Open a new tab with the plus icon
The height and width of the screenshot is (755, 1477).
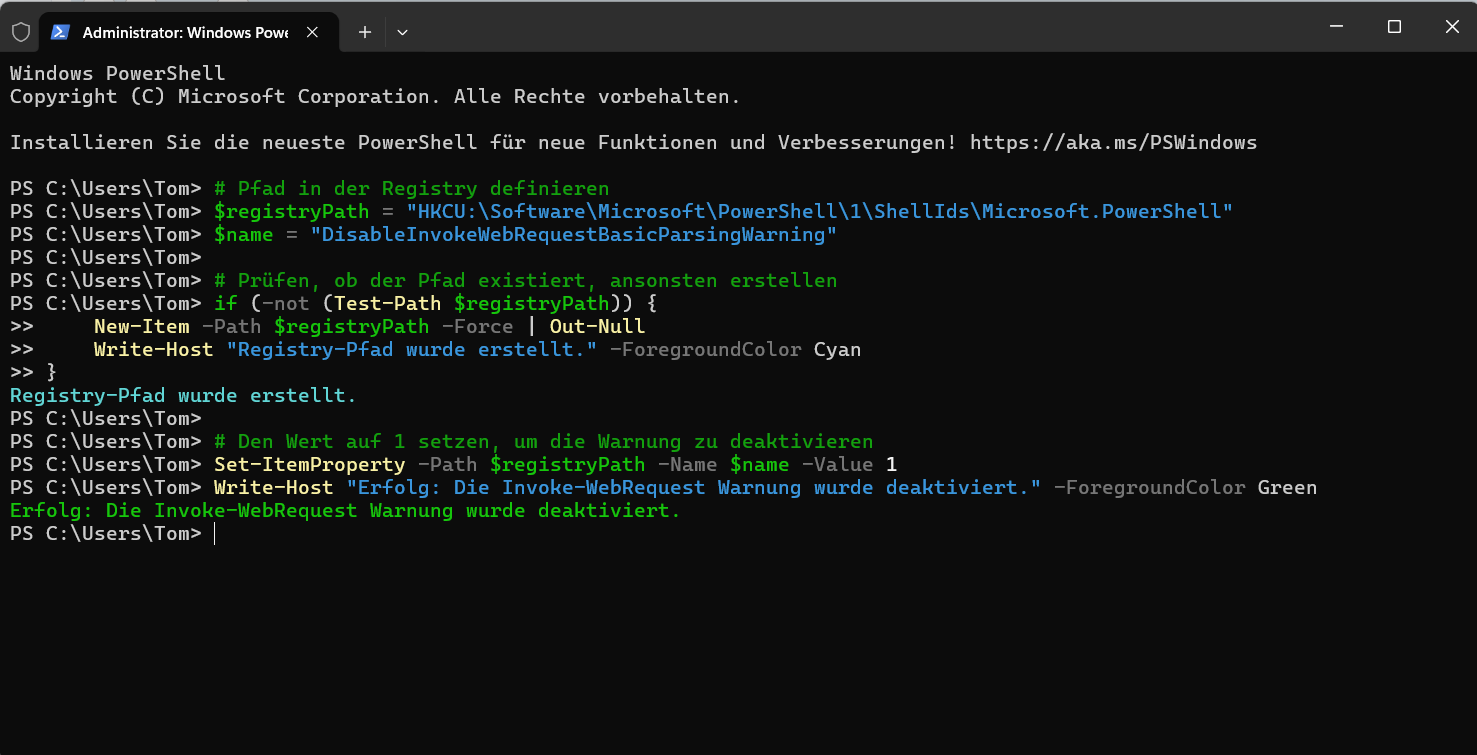coord(365,32)
